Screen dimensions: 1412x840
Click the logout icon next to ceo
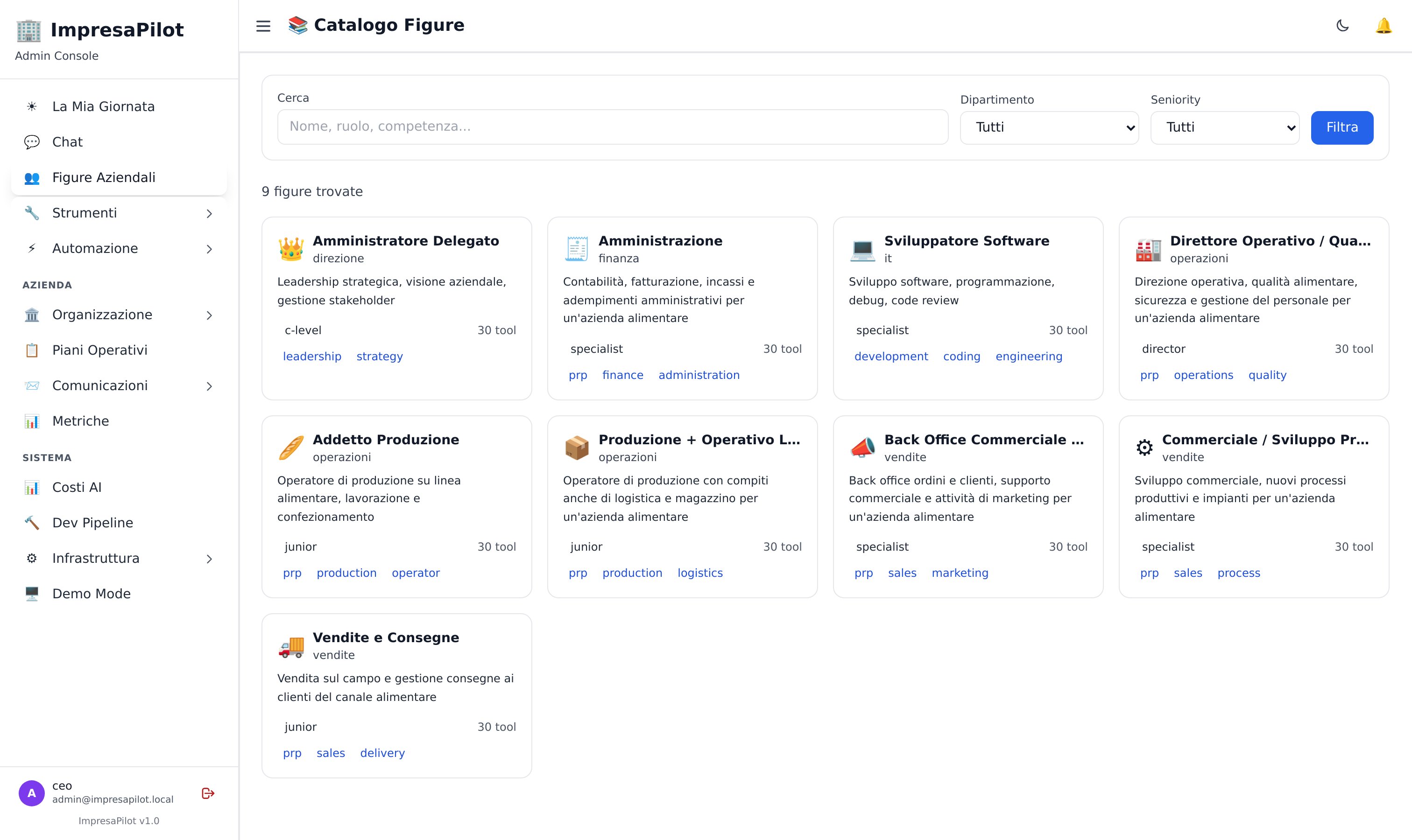pyautogui.click(x=208, y=793)
